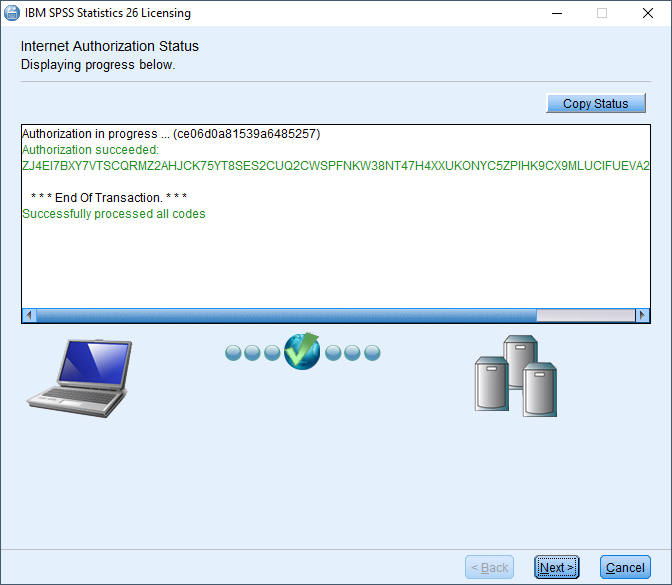The image size is (672, 585).
Task: Click 'Successfully processed all codes' text
Action: (114, 213)
